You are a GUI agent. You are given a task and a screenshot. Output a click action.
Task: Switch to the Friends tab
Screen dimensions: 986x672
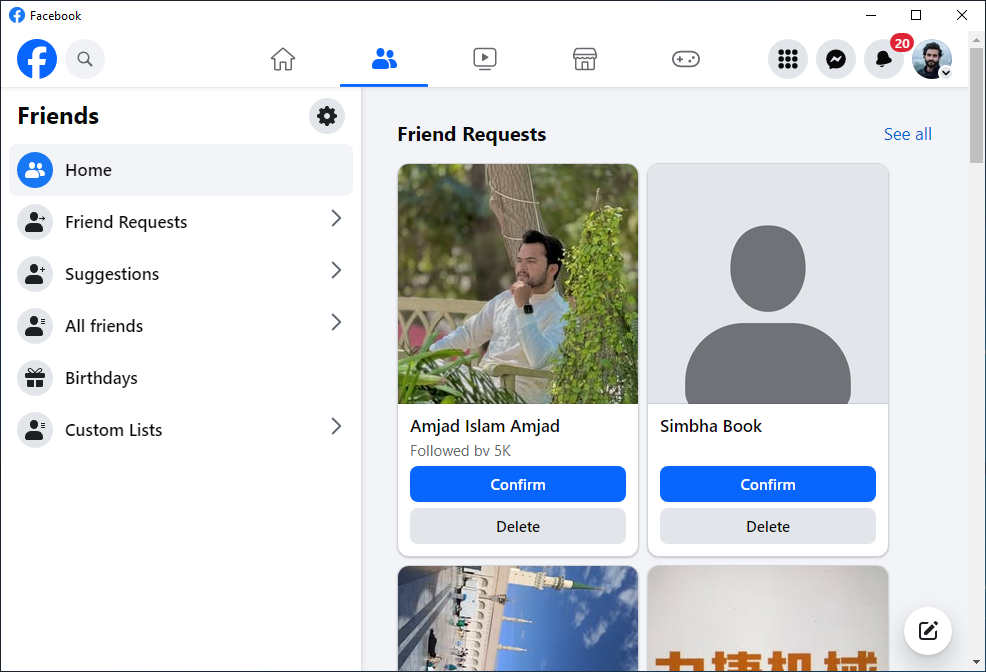tap(384, 59)
